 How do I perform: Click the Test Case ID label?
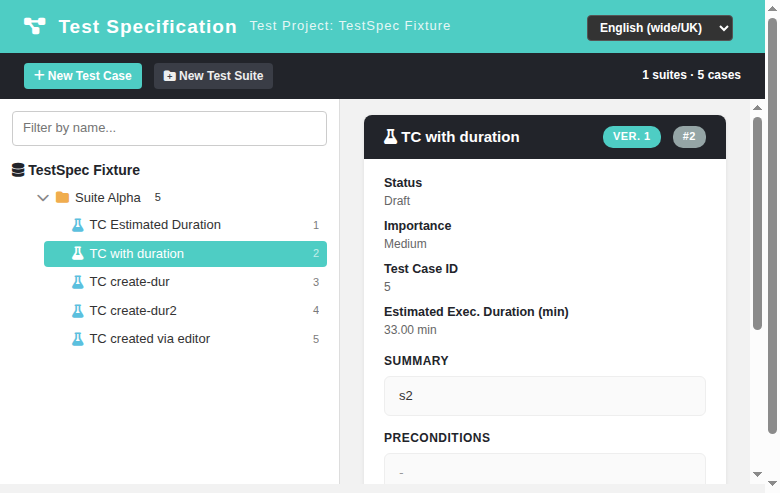[421, 269]
